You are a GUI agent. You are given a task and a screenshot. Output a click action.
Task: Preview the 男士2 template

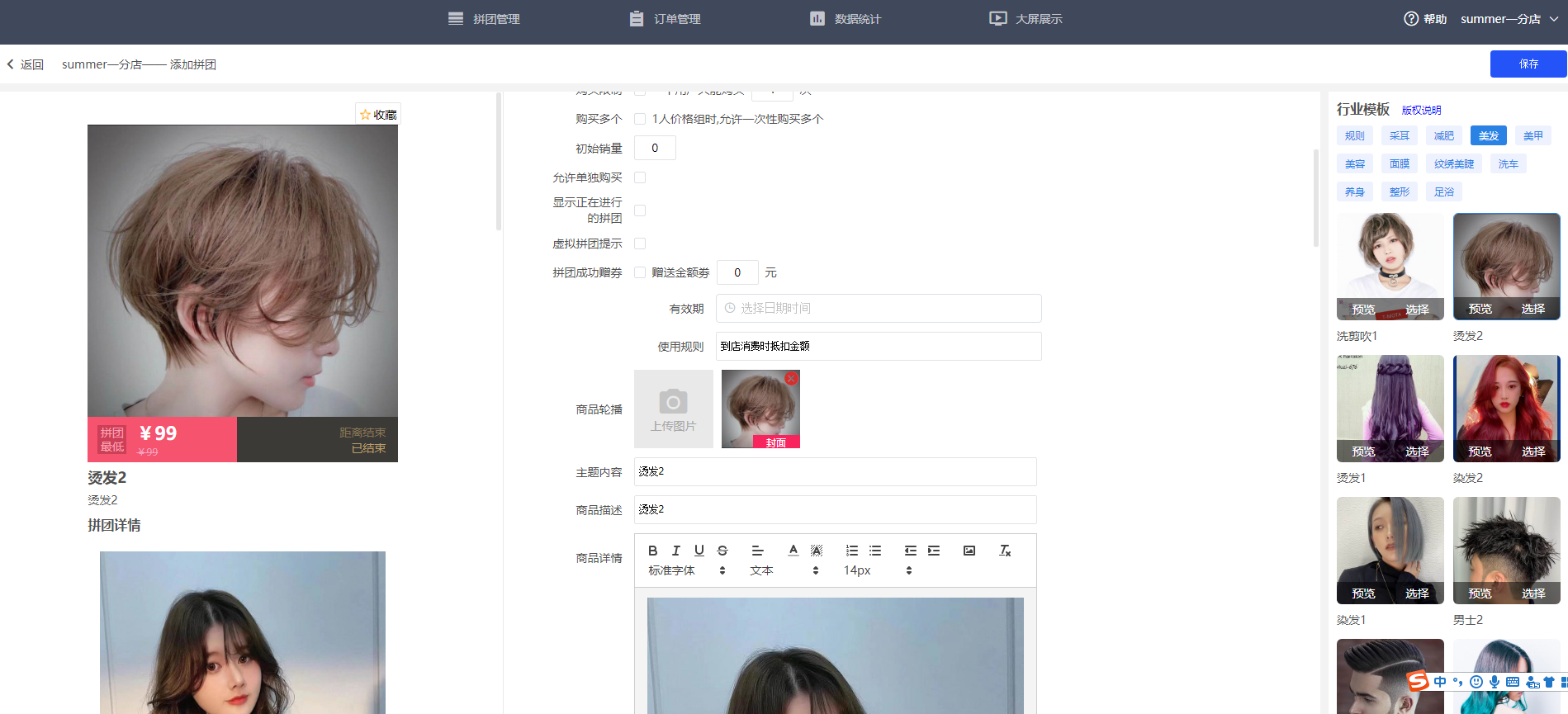point(1480,593)
